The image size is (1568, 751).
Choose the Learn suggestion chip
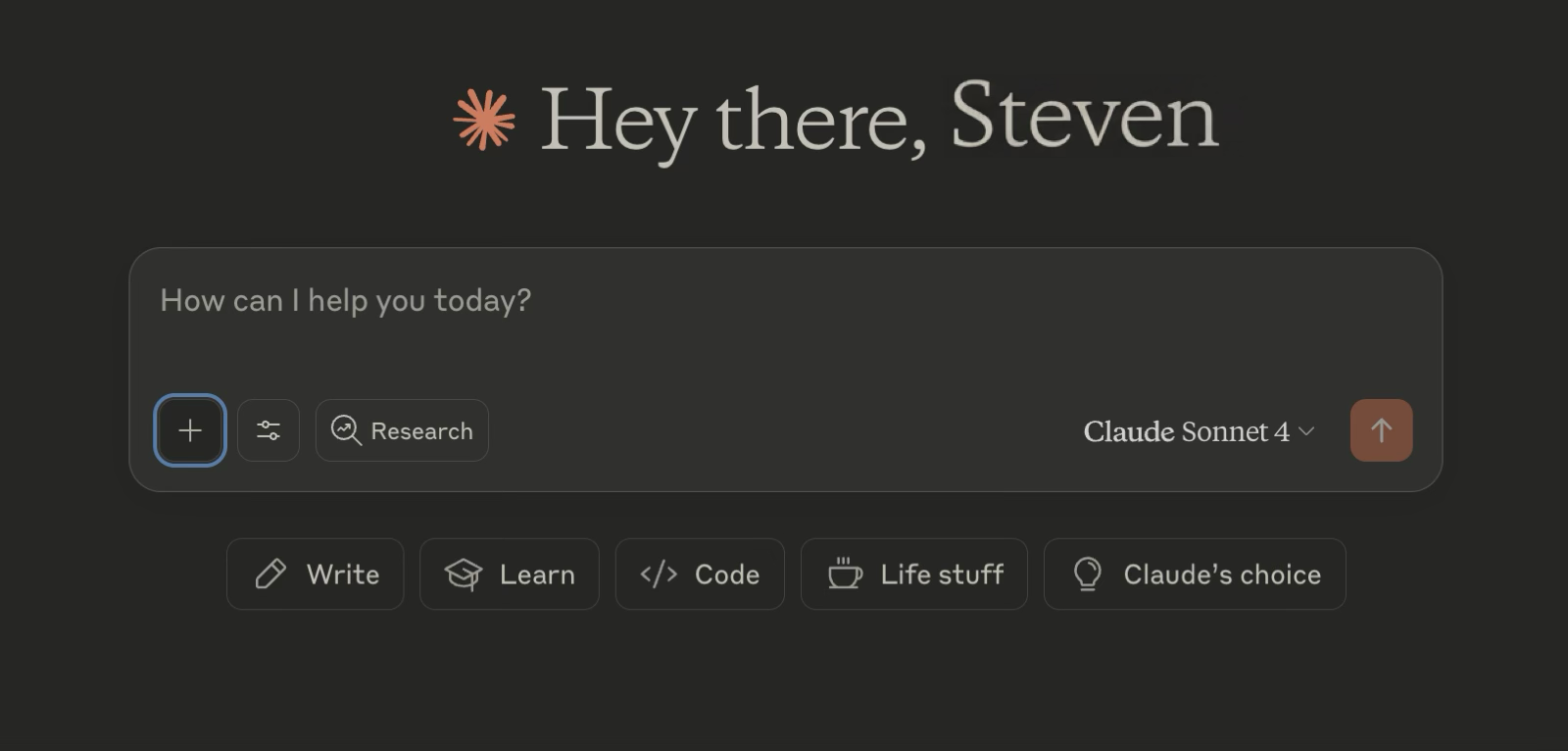coord(509,574)
